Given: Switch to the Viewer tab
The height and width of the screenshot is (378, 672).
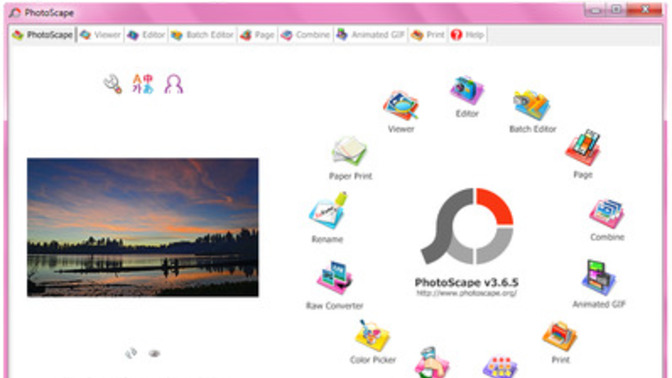Looking at the screenshot, I should click(100, 35).
